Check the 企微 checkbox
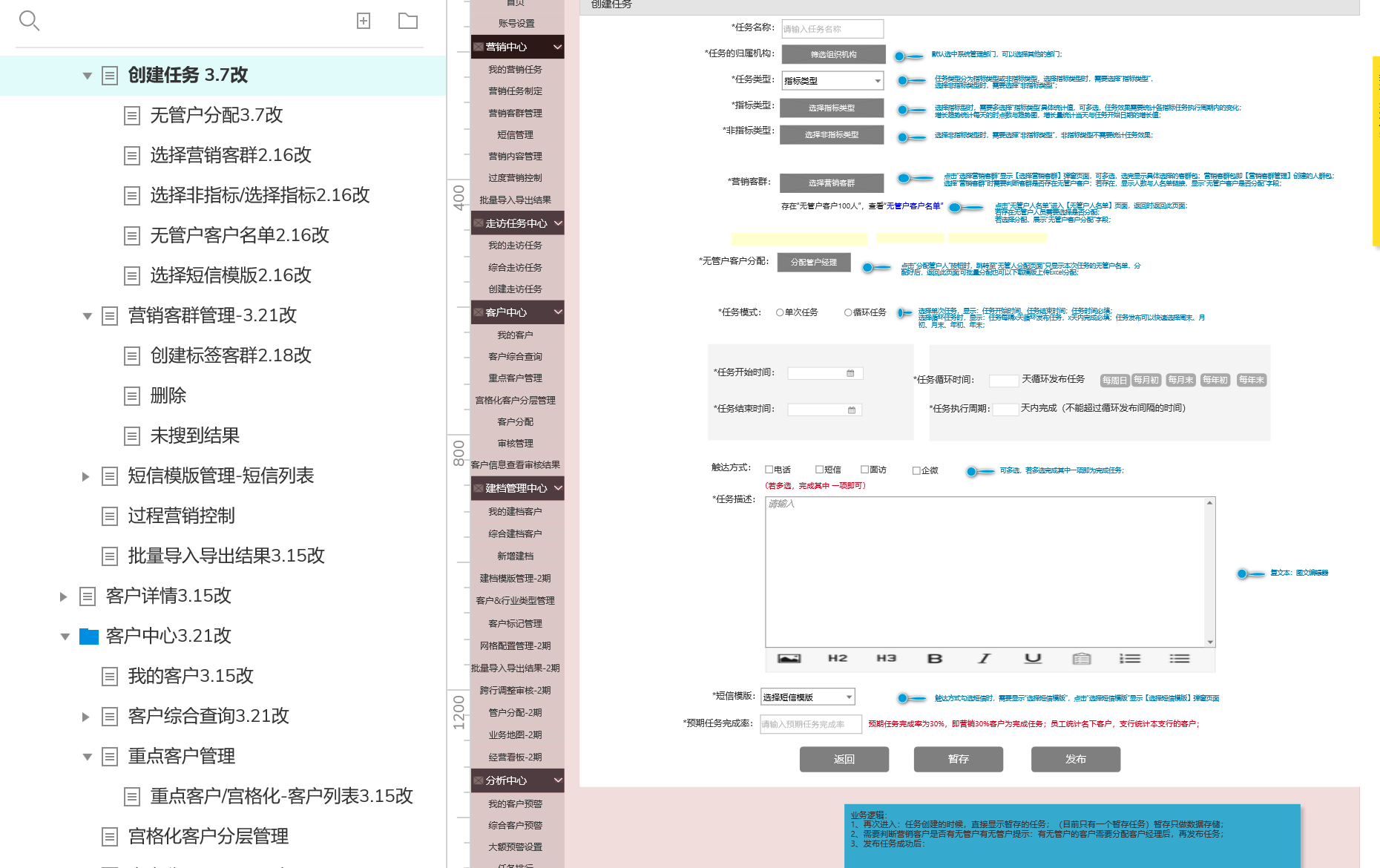 click(x=917, y=470)
